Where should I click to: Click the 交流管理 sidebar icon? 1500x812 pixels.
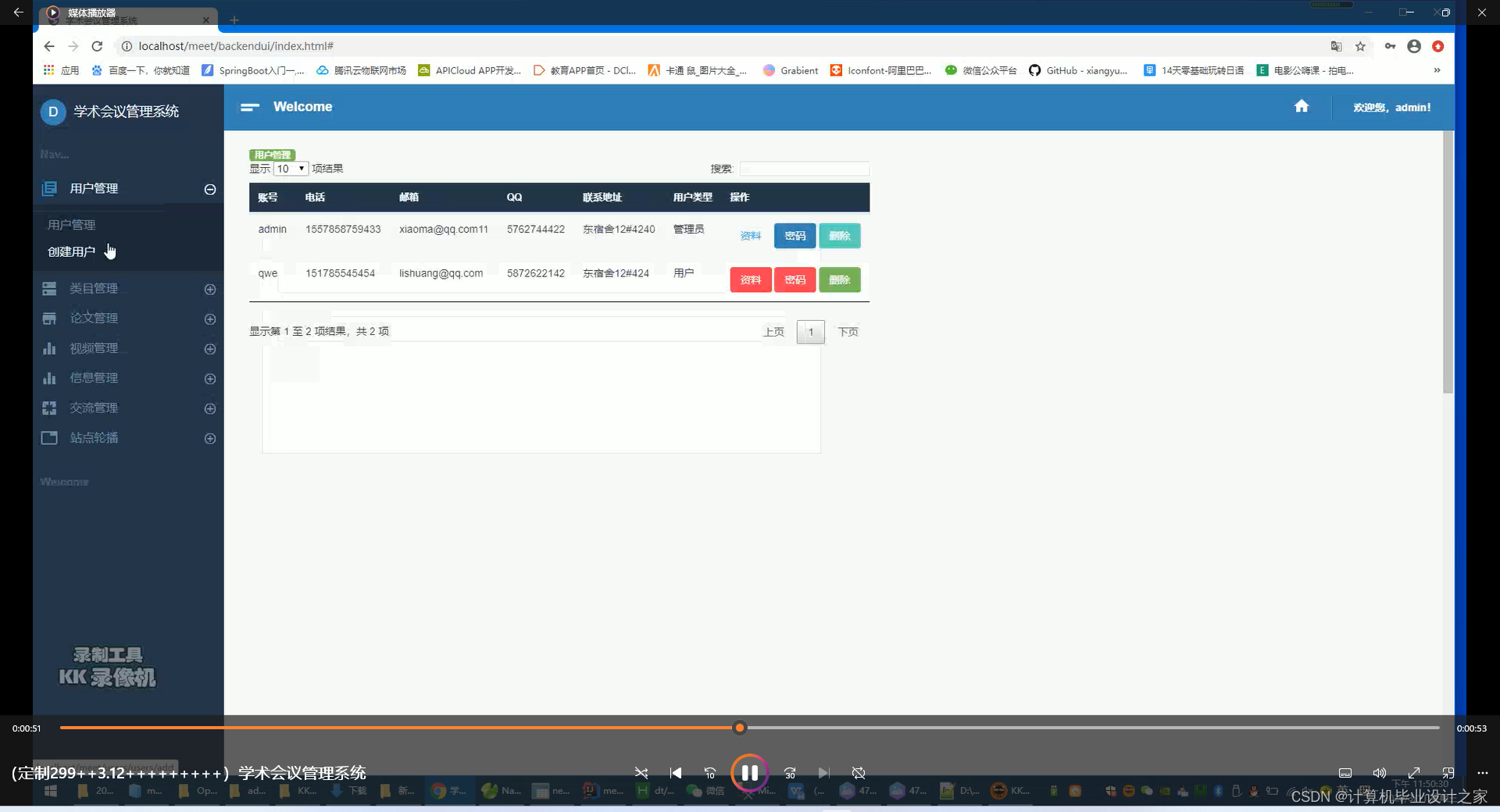[x=49, y=408]
